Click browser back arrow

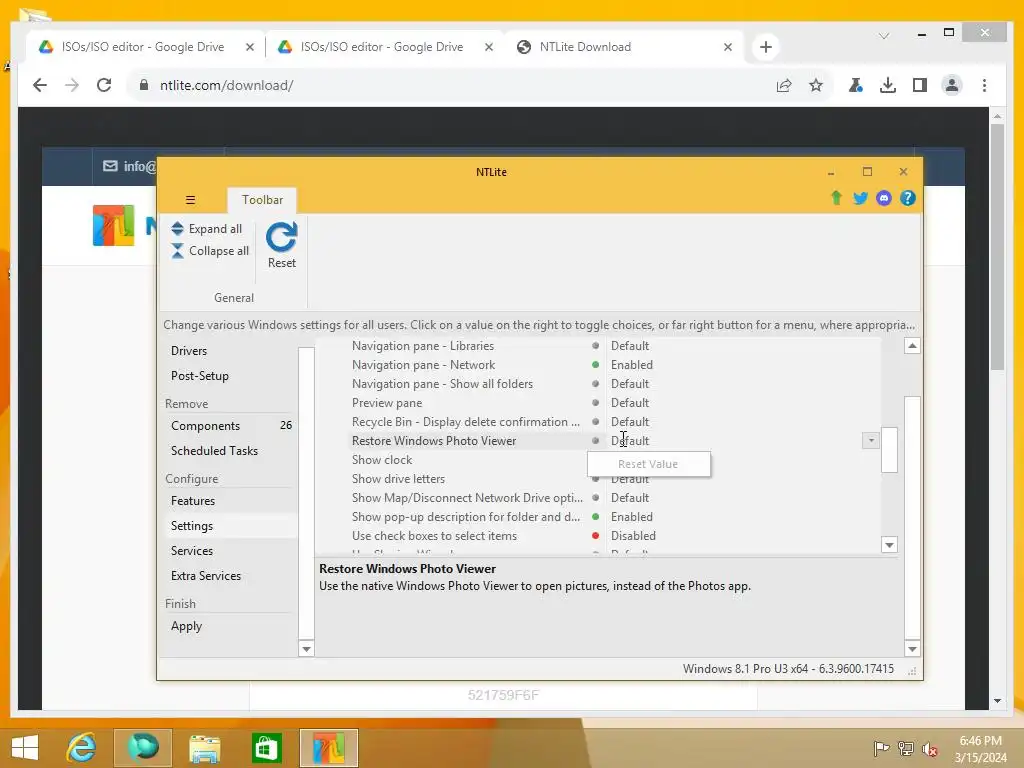(x=40, y=85)
